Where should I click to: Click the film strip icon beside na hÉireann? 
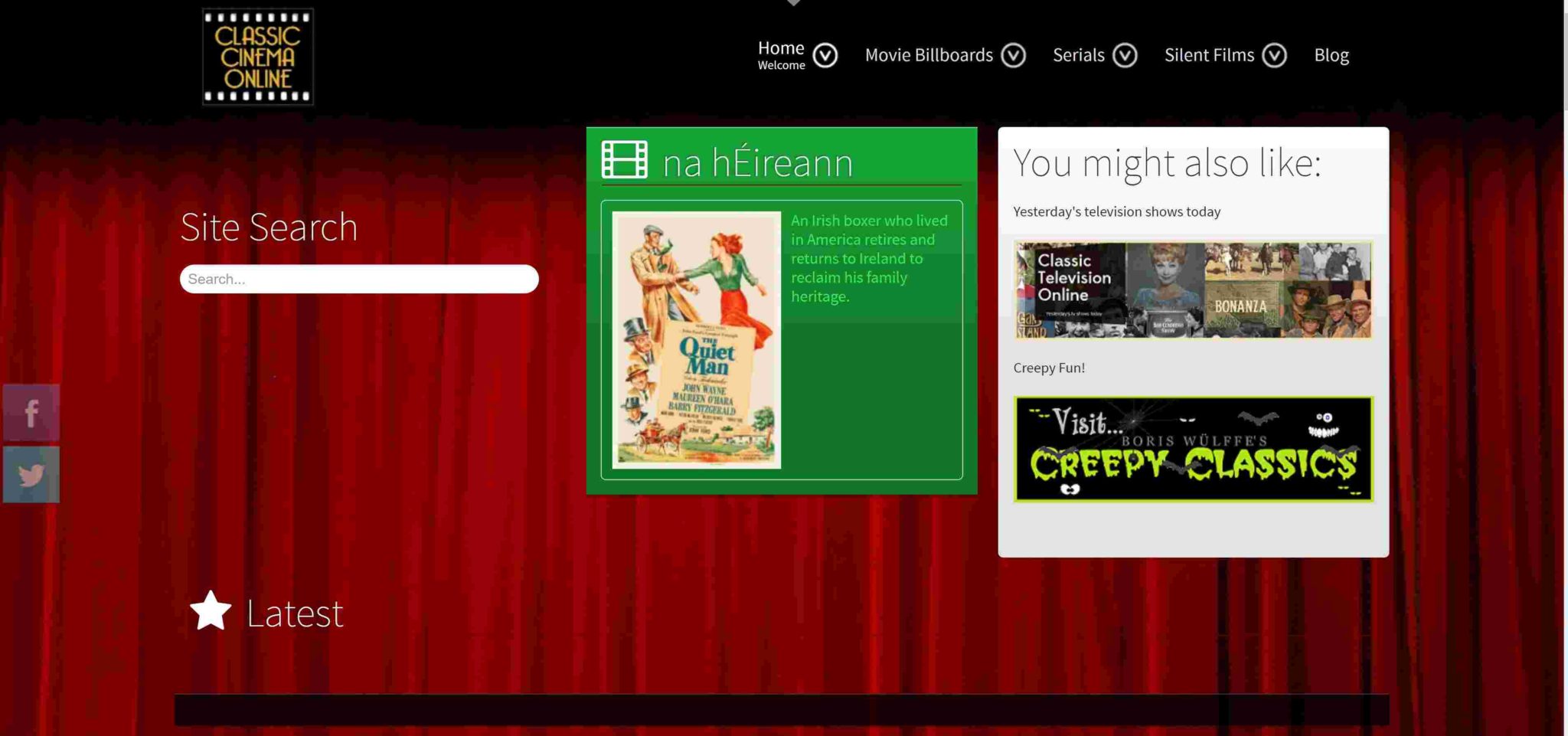(x=623, y=160)
